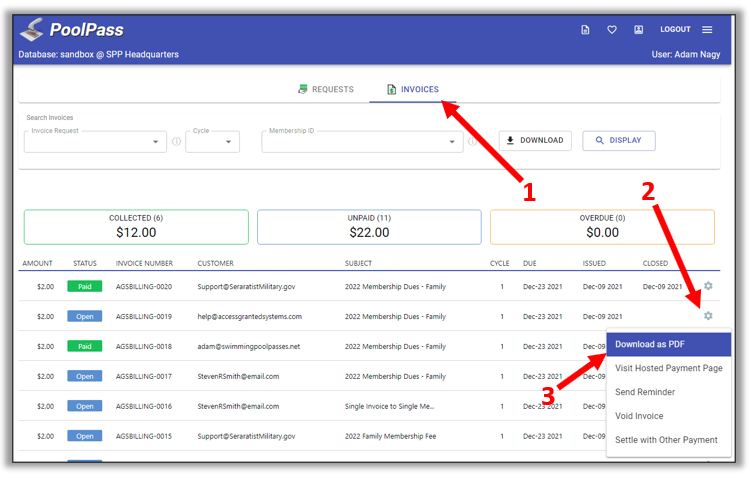
Task: Choose Settle with Other Payment
Action: point(669,440)
